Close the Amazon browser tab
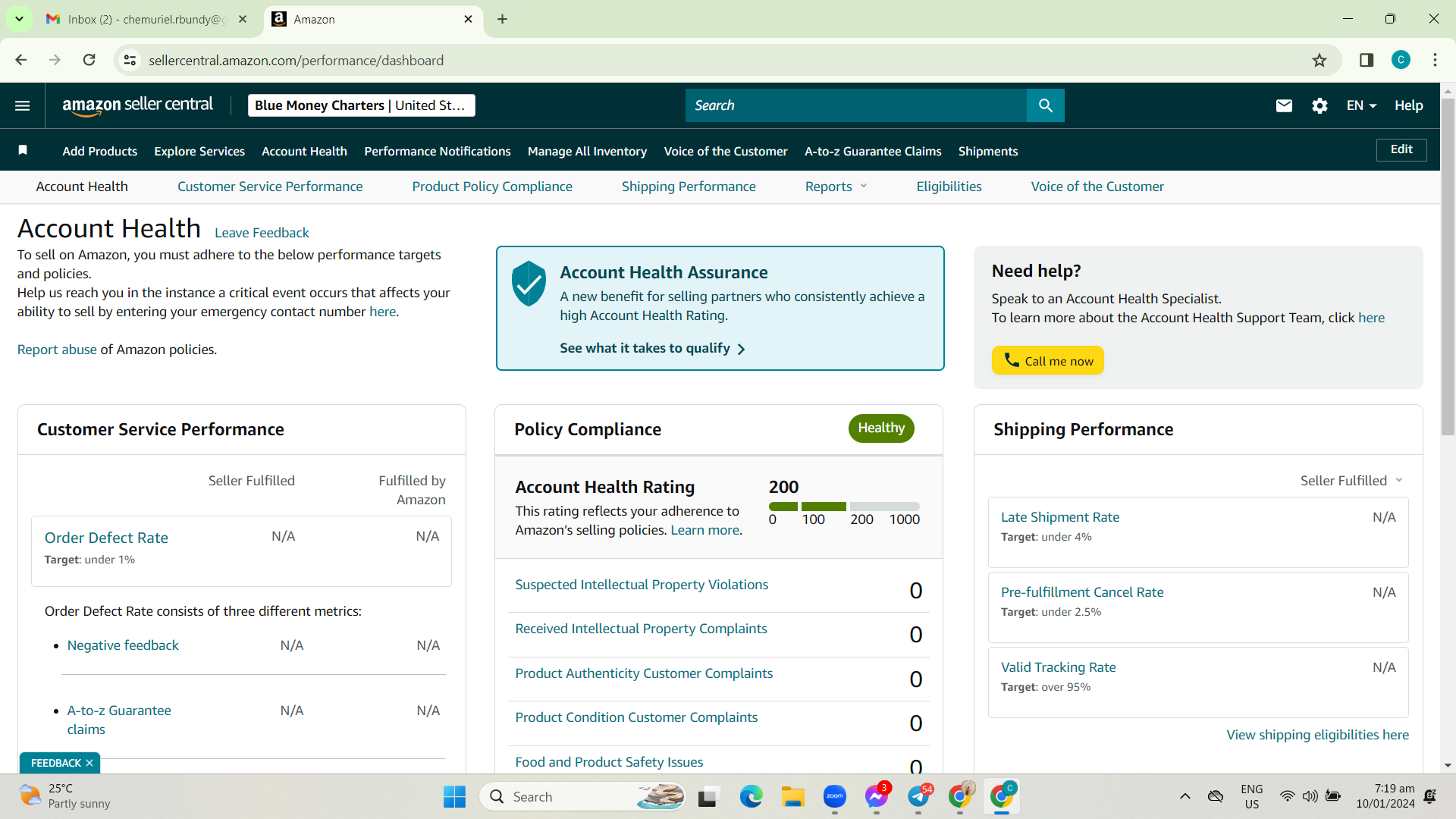 tap(468, 19)
